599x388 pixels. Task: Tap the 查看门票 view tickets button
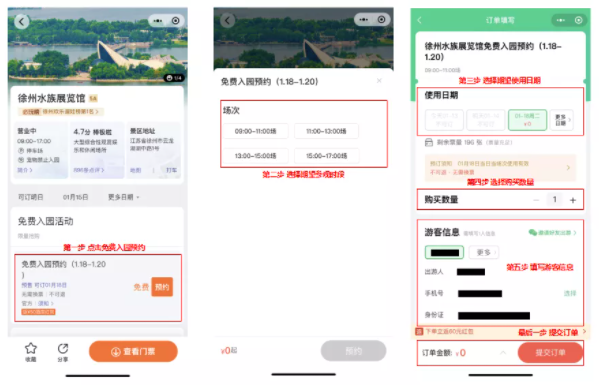133,352
